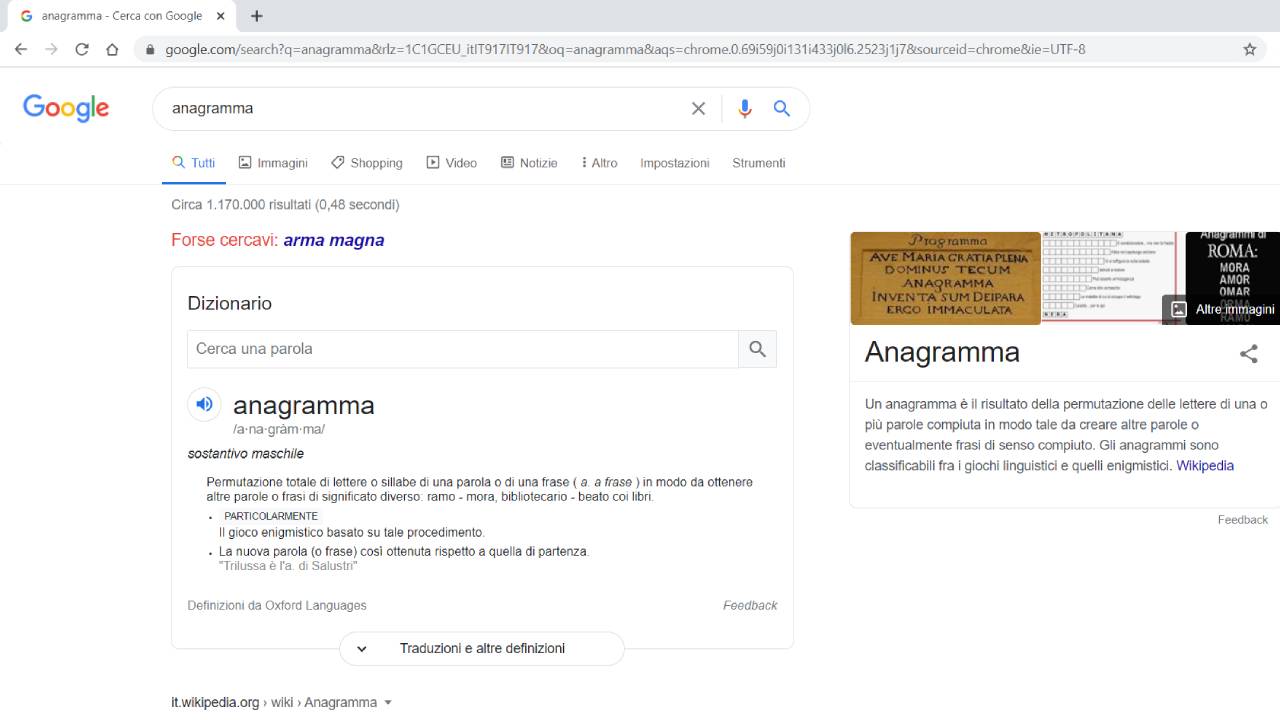This screenshot has width=1280, height=720.
Task: Play pronunciation of anagramma speaker icon
Action: (x=204, y=404)
